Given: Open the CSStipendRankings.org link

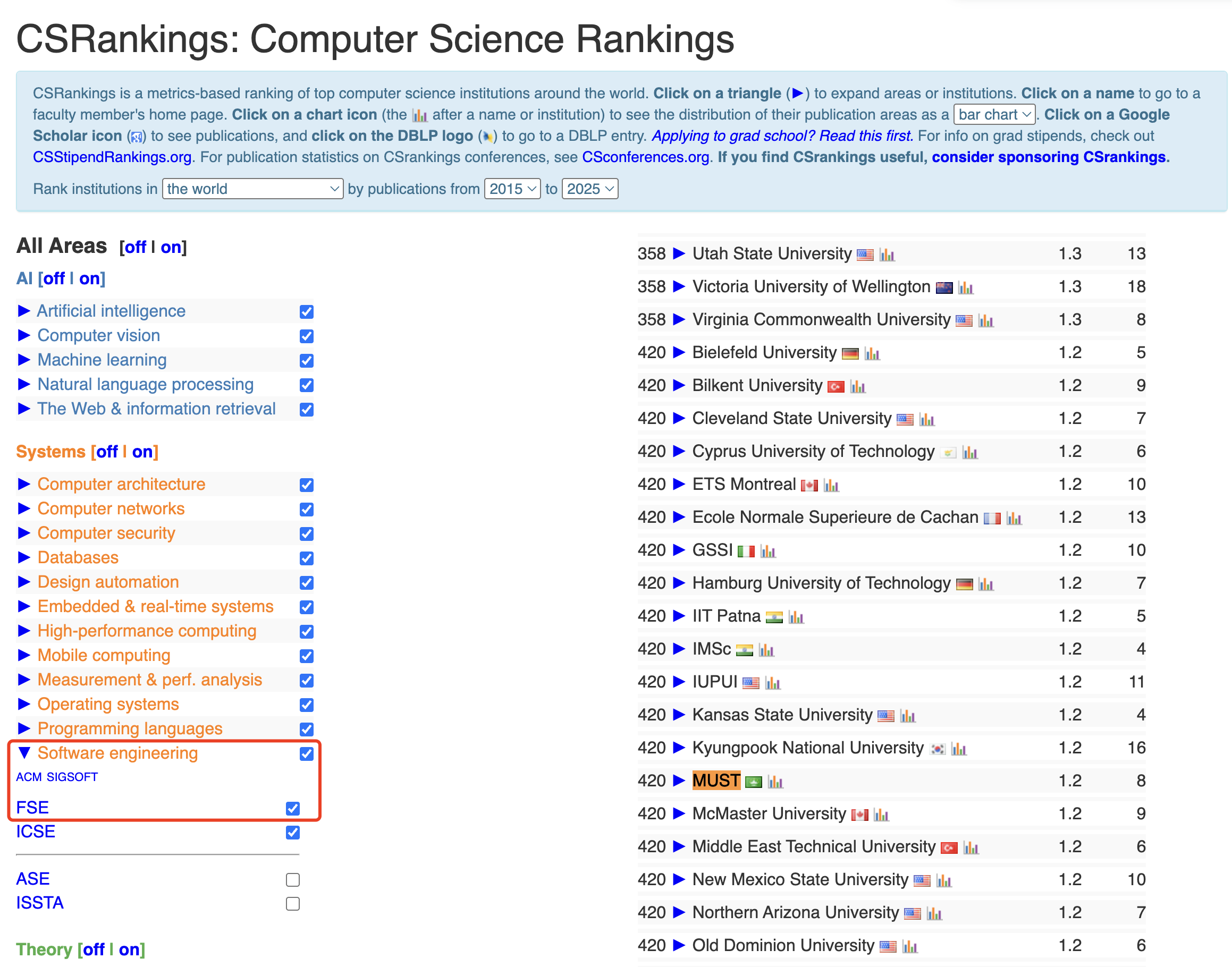Looking at the screenshot, I should click(x=112, y=157).
